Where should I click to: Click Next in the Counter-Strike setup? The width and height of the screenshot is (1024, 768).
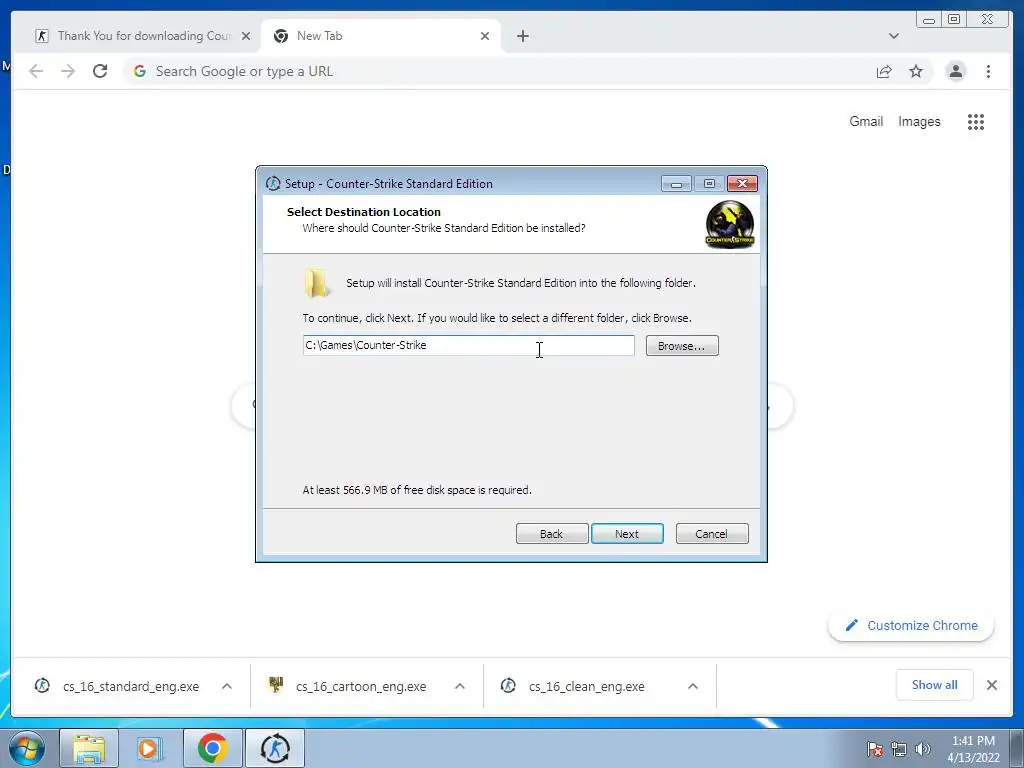[x=627, y=534]
